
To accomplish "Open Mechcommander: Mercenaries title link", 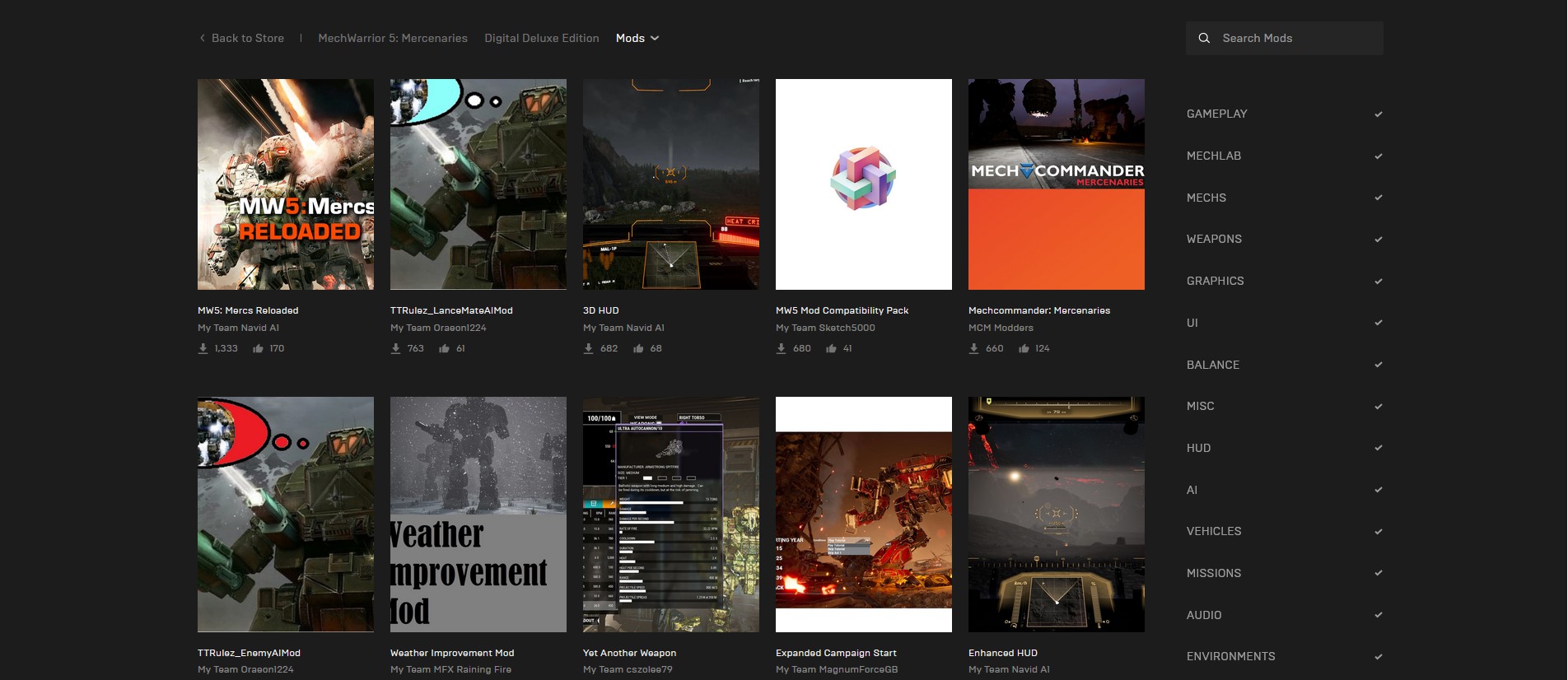I will 1039,310.
